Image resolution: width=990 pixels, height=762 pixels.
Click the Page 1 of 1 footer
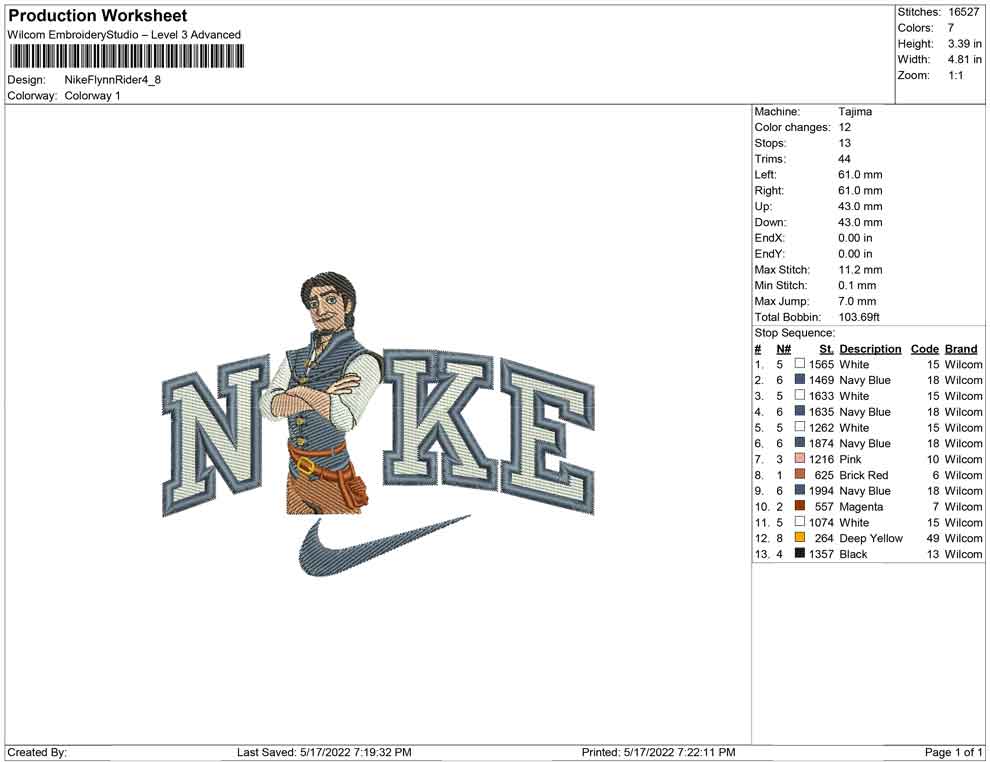coord(953,752)
